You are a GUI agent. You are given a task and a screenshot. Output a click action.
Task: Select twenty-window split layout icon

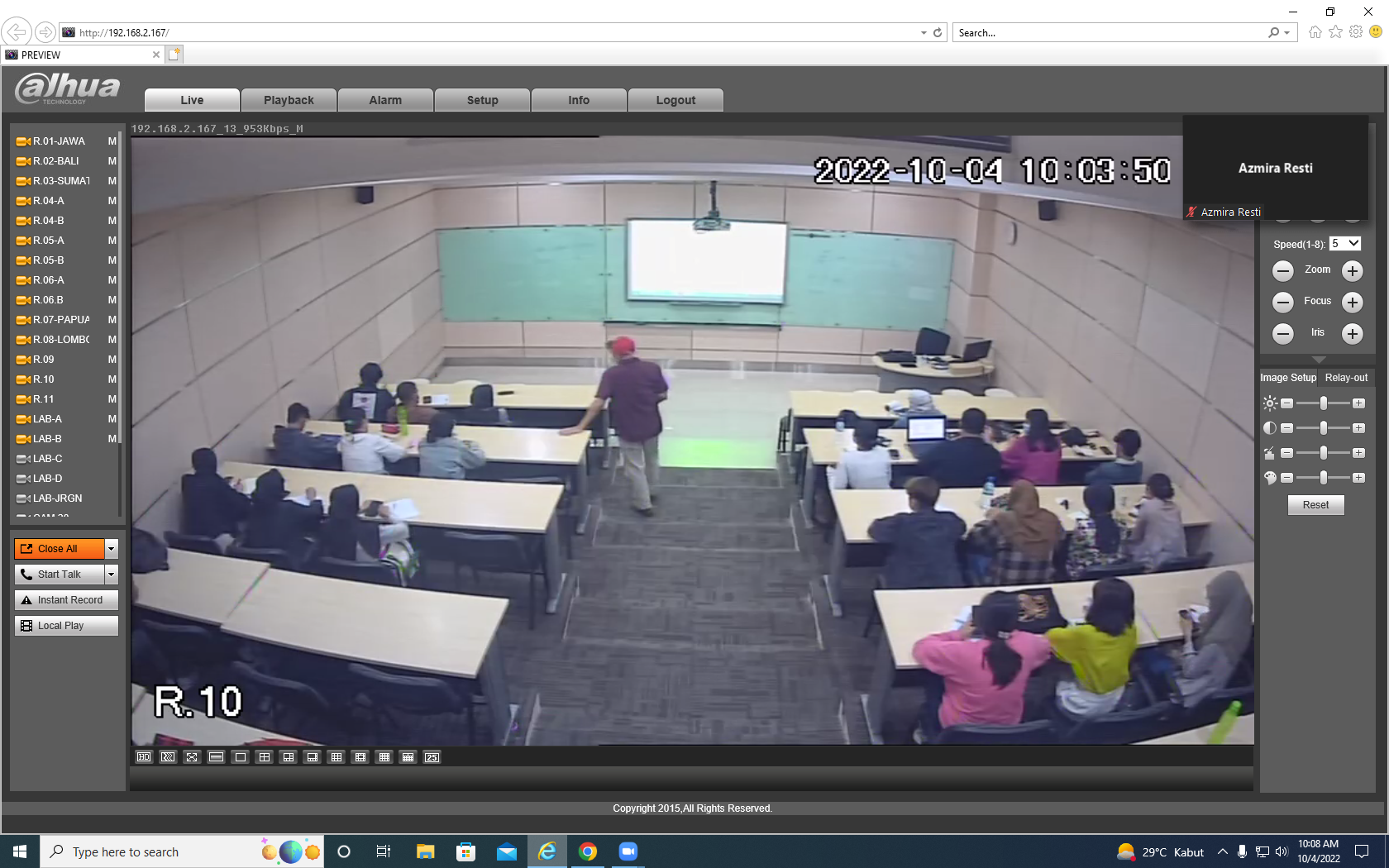coord(408,757)
